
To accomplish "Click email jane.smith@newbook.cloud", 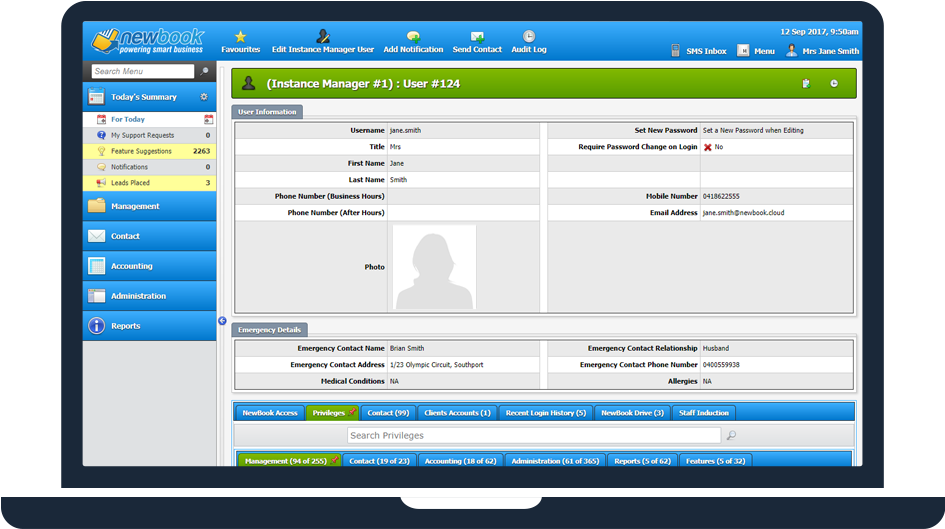I will (743, 213).
